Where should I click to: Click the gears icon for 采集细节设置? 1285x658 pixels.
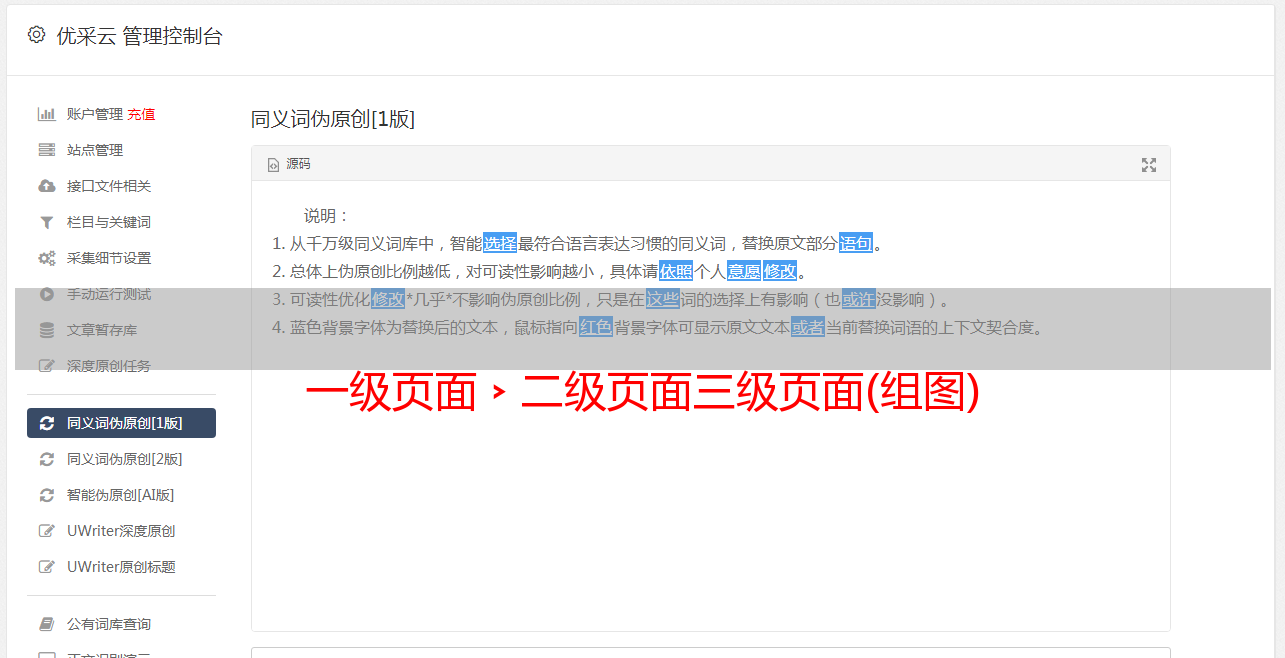pos(46,258)
